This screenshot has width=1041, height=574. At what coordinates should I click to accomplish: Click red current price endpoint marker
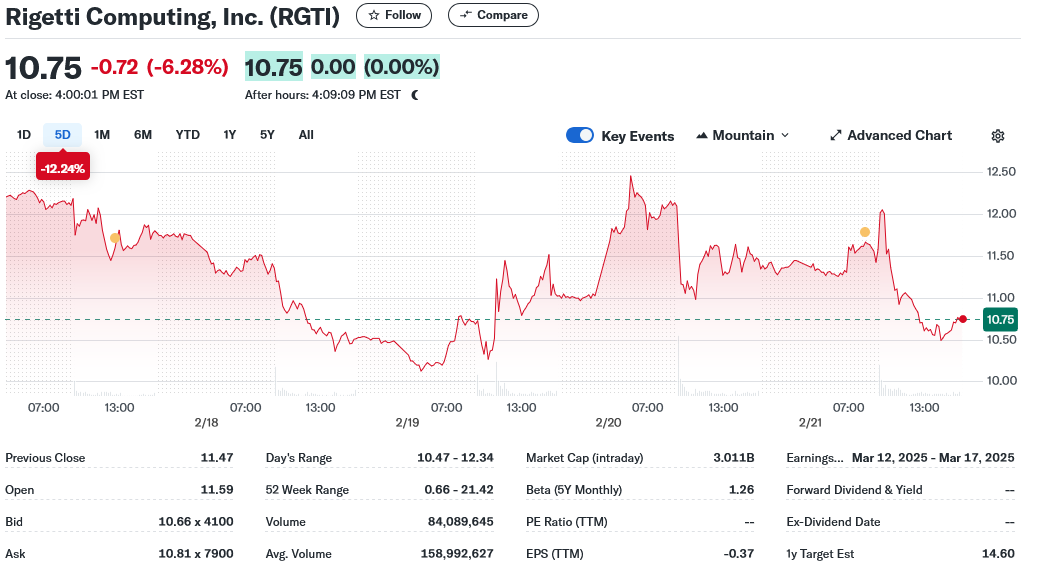click(963, 319)
